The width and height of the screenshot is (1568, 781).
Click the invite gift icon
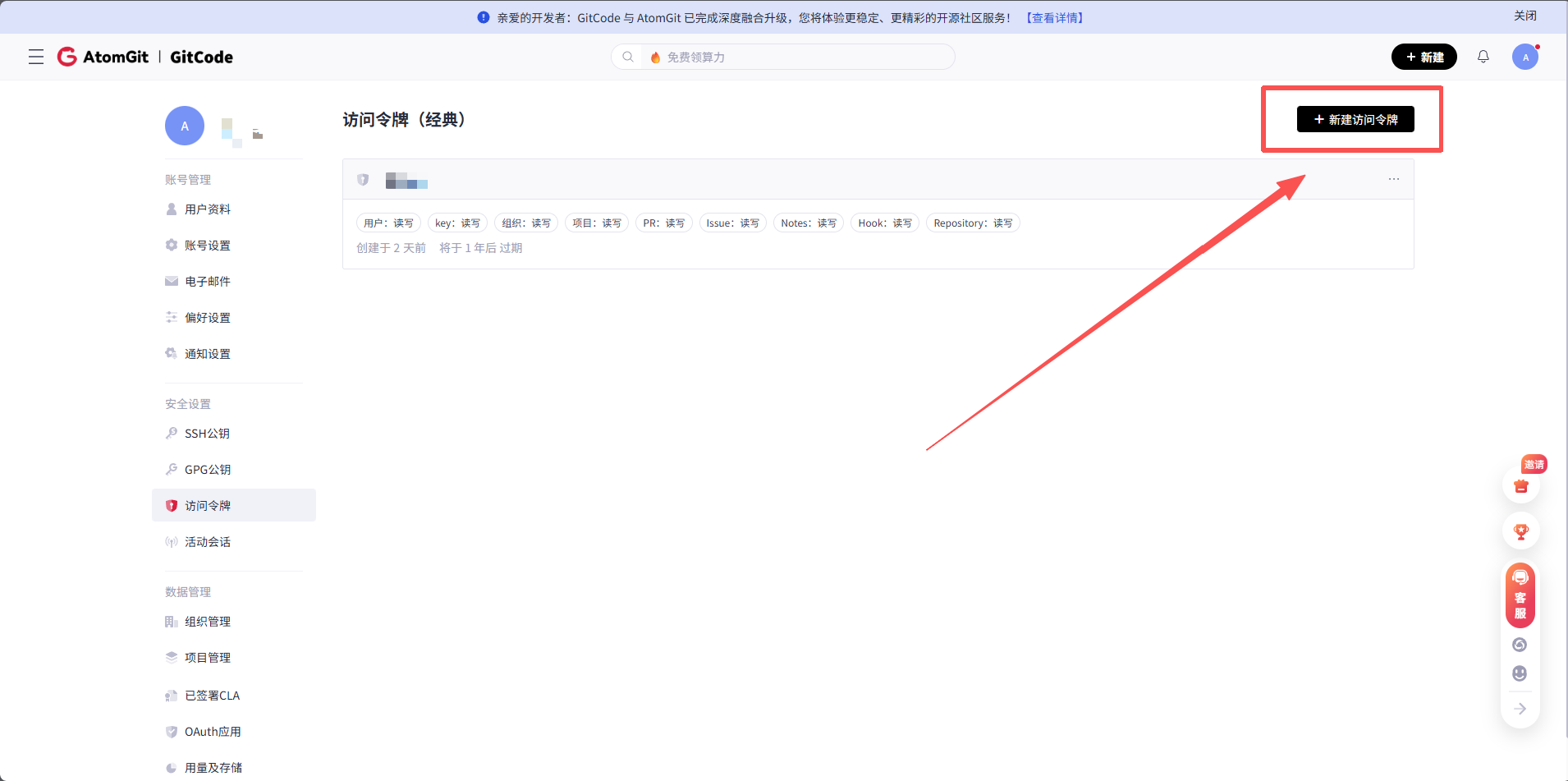1521,486
